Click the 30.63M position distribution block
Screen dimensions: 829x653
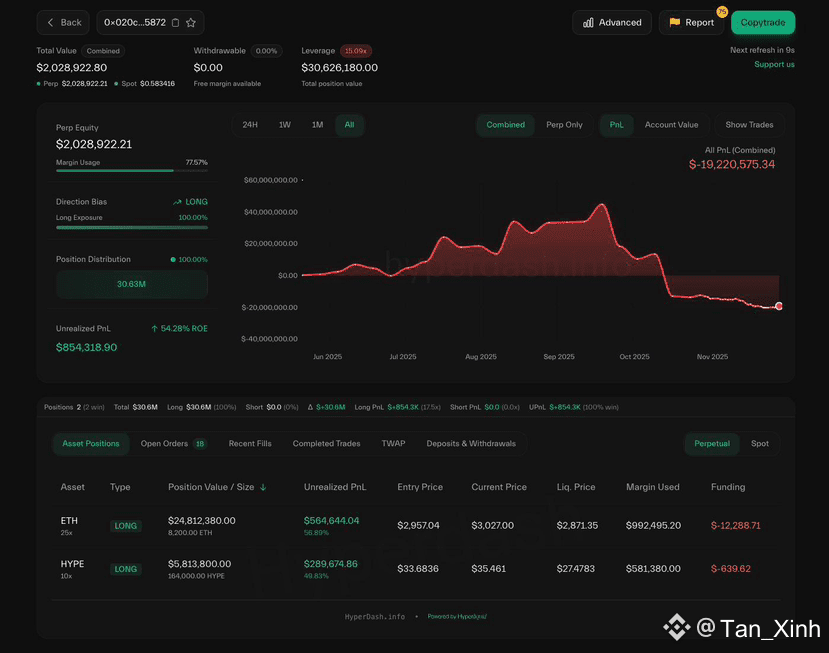132,284
